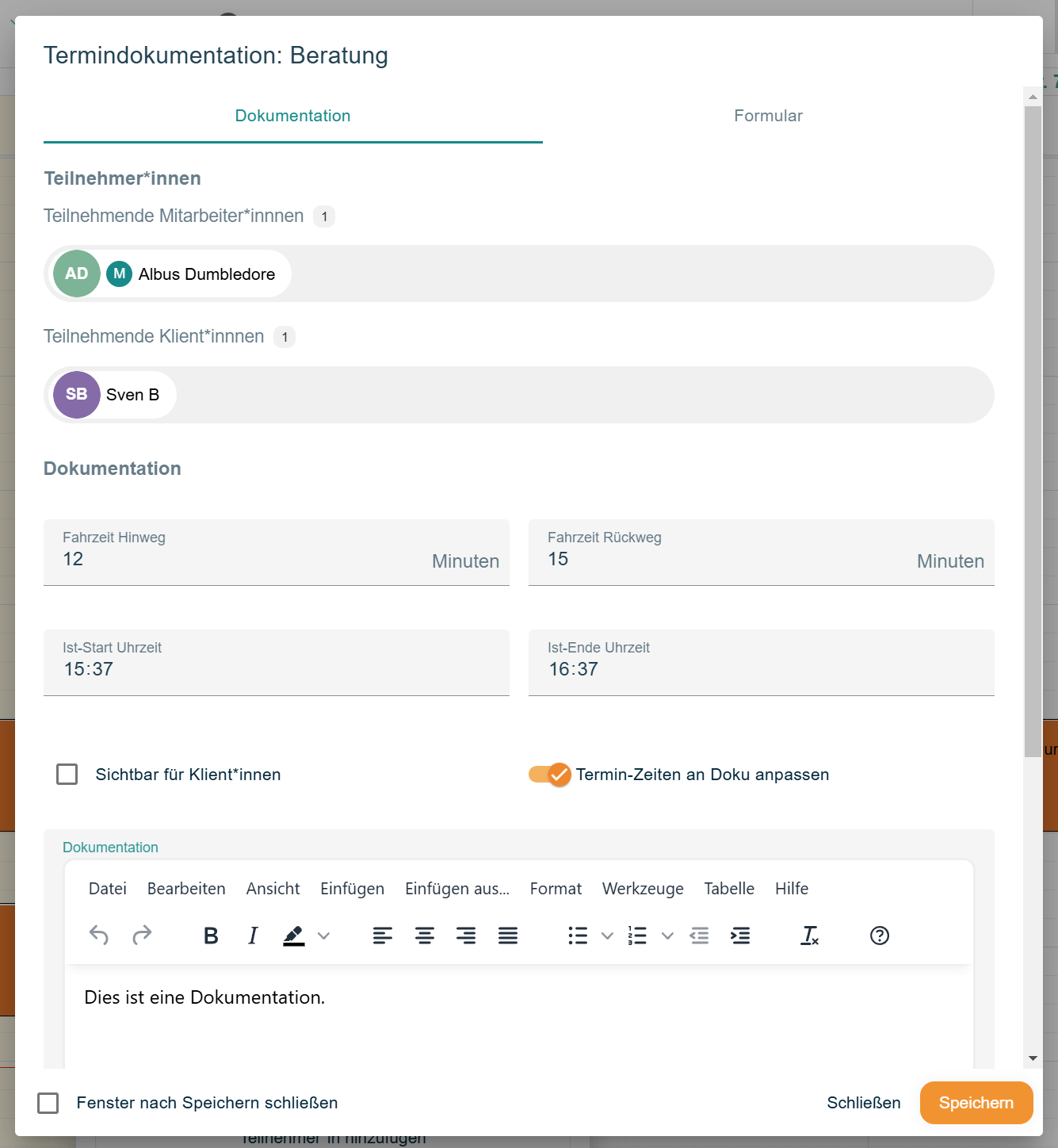Open the Einfügen menu in the editor
This screenshot has width=1058, height=1148.
tap(352, 889)
